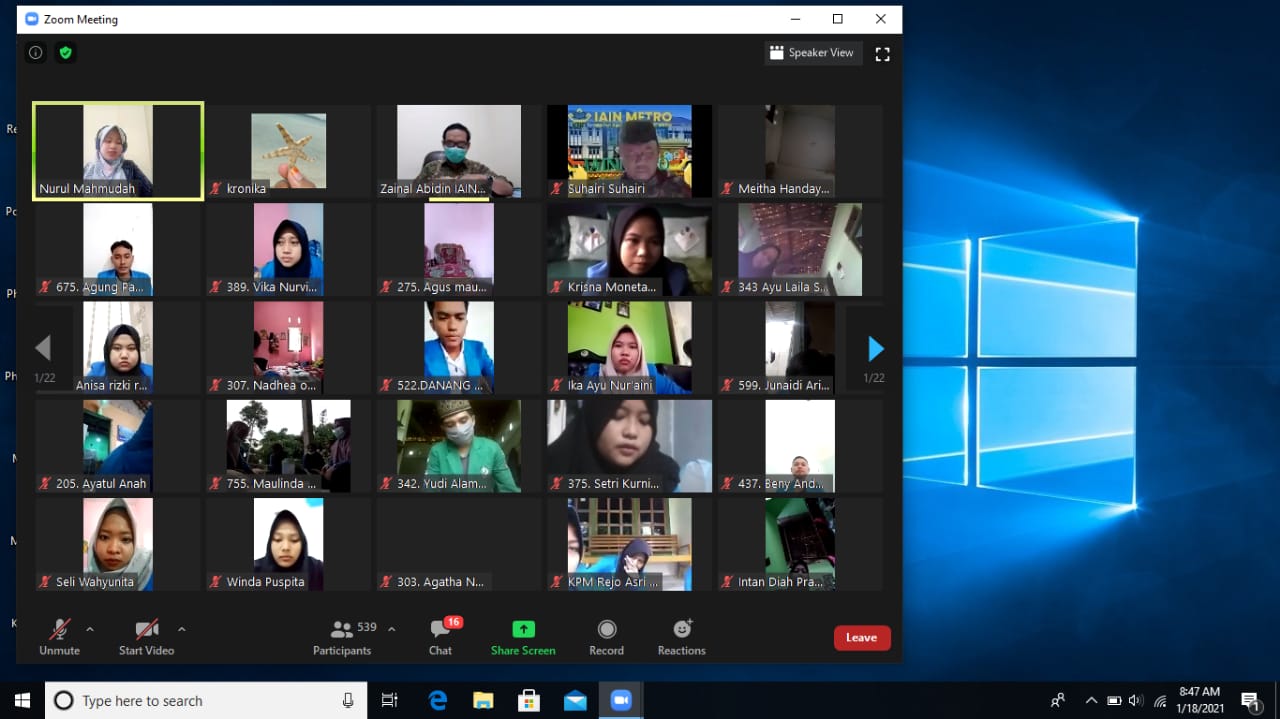Go to previous page of participants
Viewport: 1280px width, 719px height.
tap(43, 348)
